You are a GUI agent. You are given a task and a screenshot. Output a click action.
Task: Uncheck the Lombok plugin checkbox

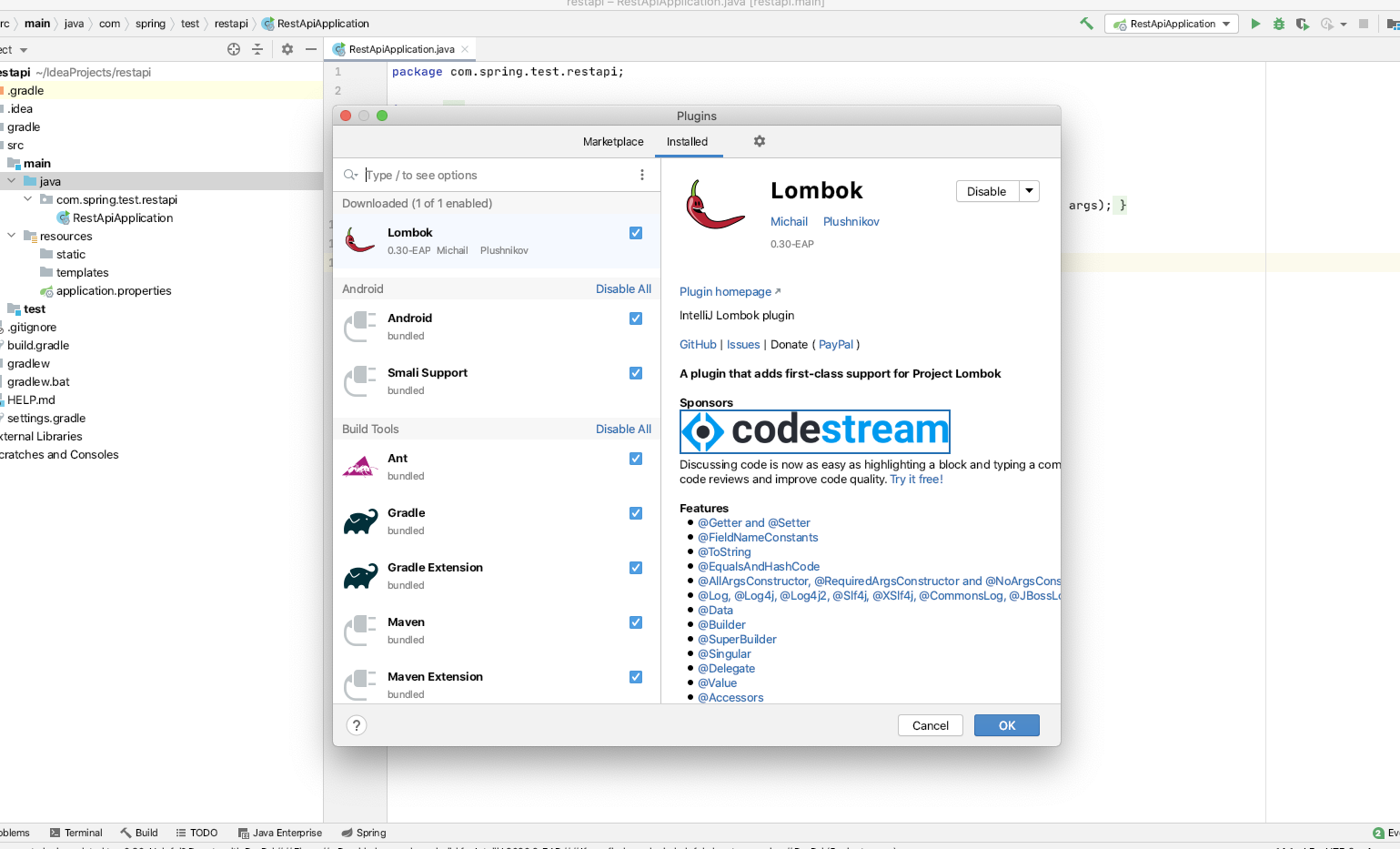coord(636,233)
